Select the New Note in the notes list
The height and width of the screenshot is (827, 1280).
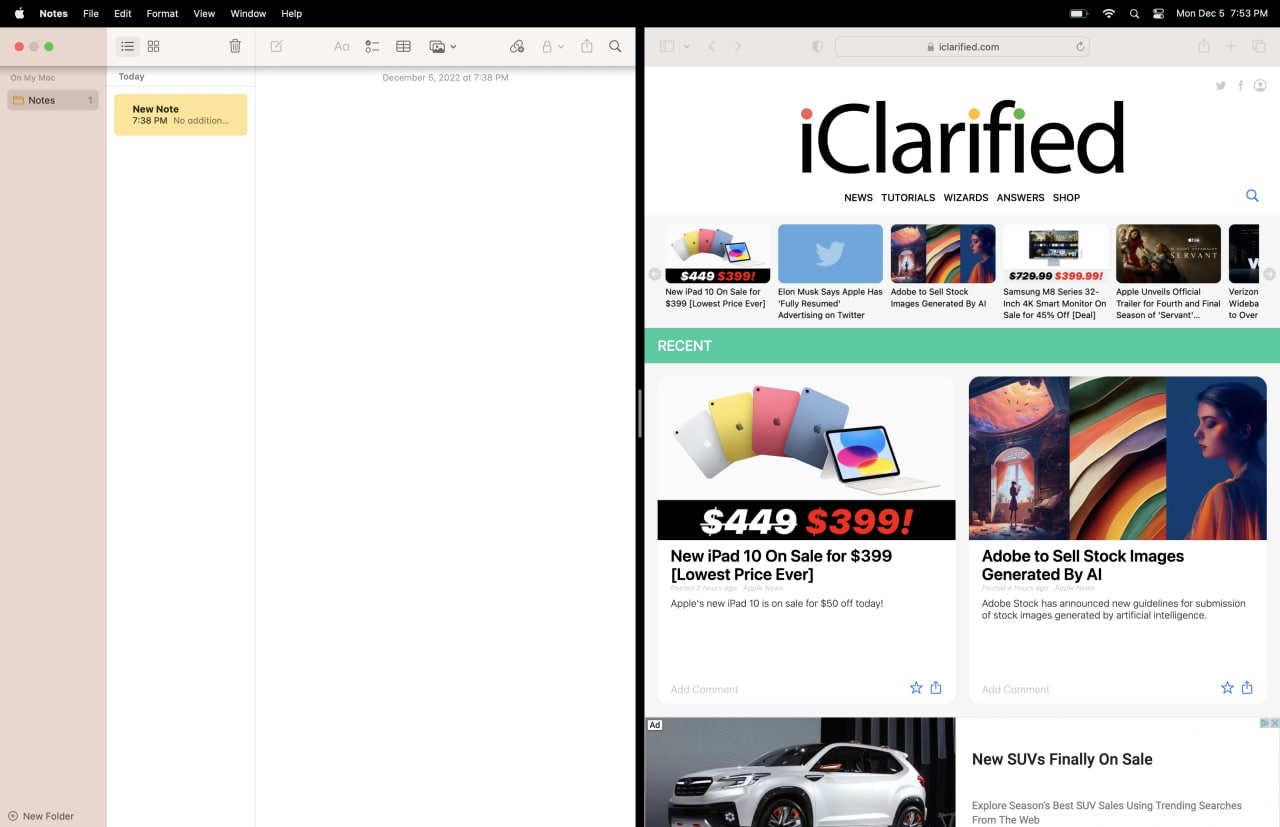[180, 114]
